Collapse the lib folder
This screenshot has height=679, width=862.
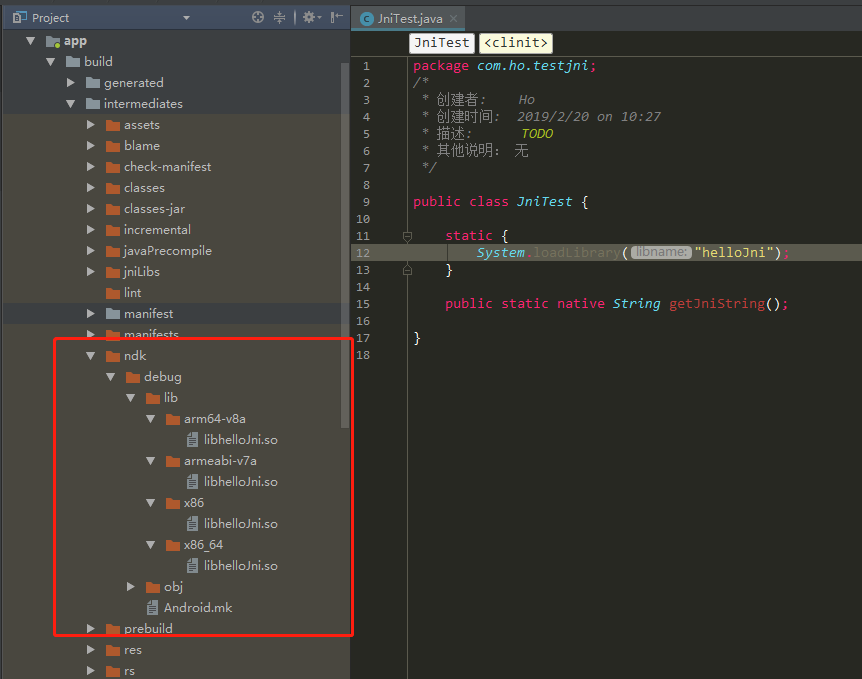pyautogui.click(x=130, y=398)
